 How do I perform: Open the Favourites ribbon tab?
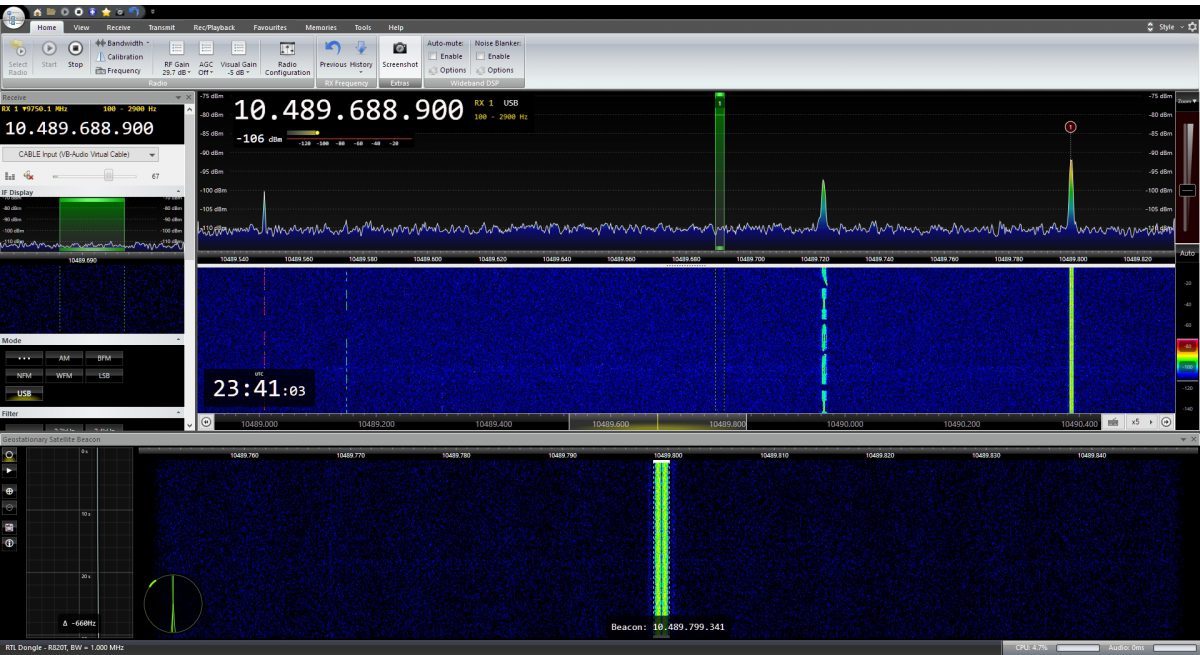click(270, 28)
